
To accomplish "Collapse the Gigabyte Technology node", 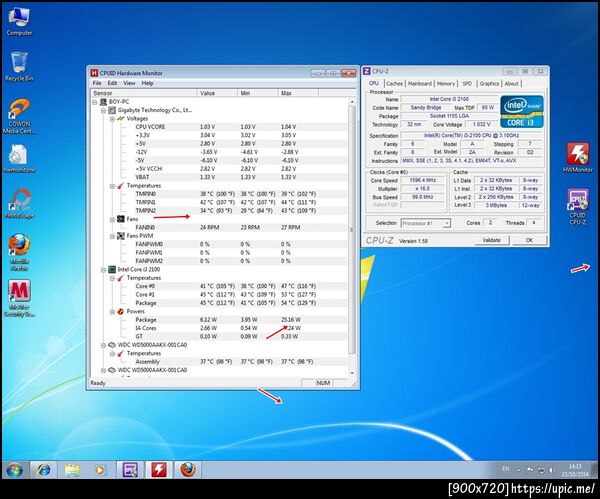I will 103,110.
